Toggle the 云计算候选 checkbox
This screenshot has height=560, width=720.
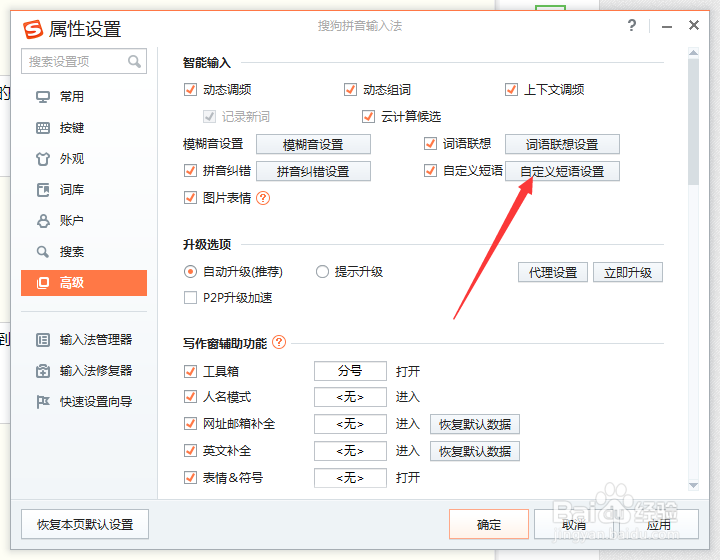[368, 117]
